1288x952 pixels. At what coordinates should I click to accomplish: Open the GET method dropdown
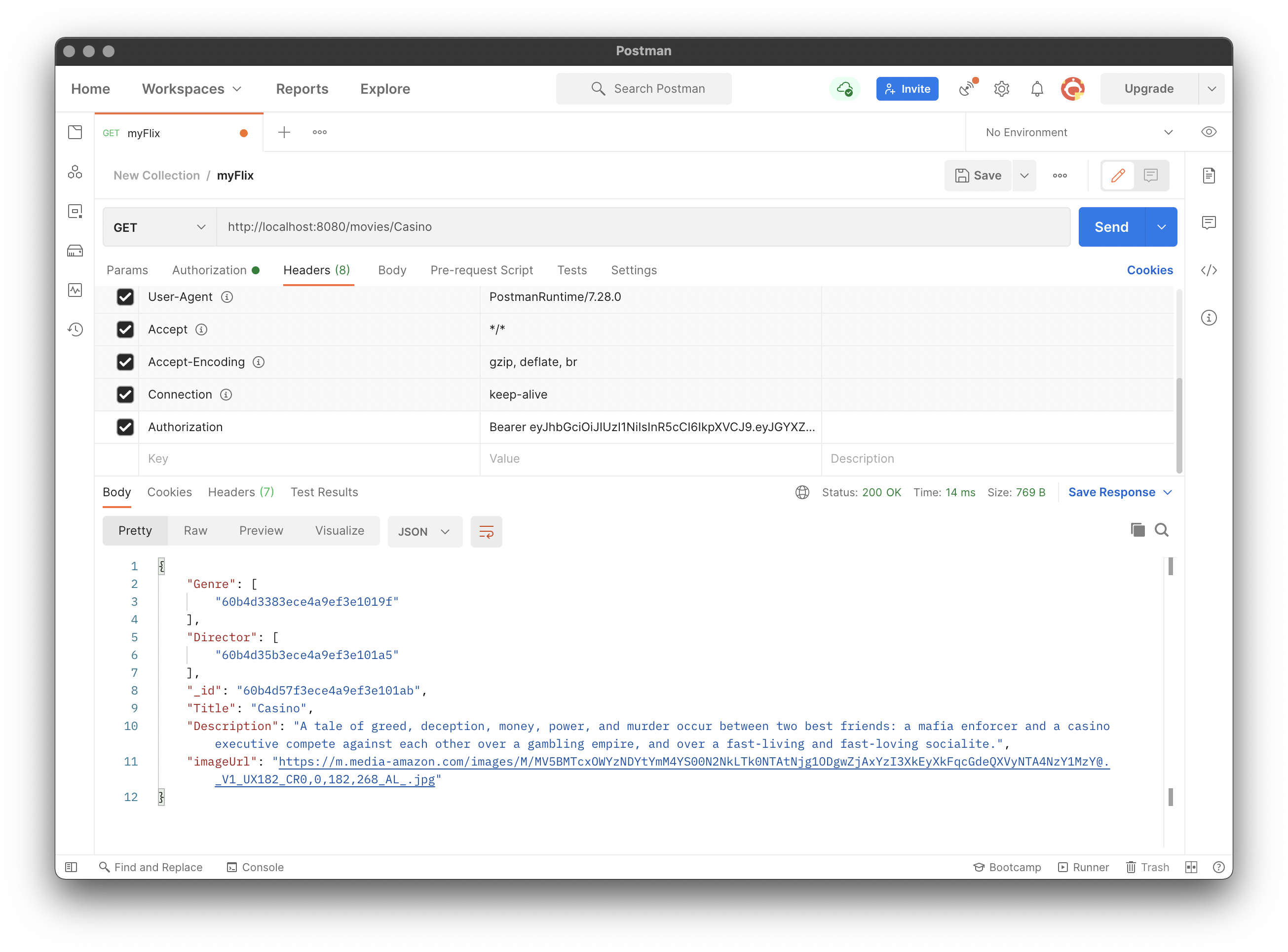click(x=158, y=226)
